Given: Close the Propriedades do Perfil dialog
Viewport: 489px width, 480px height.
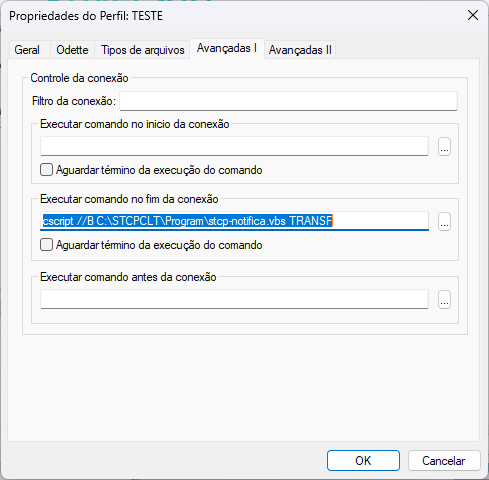Looking at the screenshot, I should (473, 15).
